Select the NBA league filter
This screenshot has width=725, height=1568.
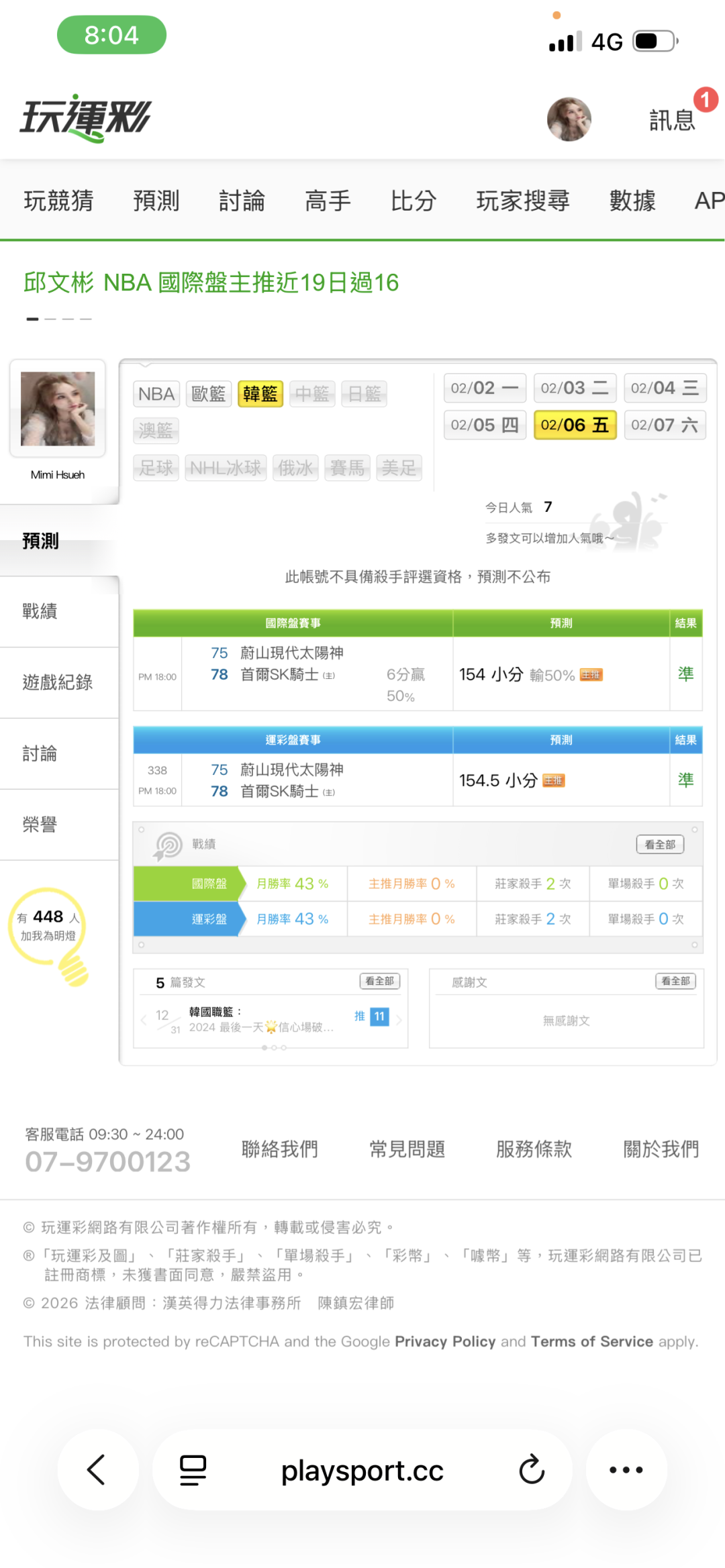pos(156,394)
